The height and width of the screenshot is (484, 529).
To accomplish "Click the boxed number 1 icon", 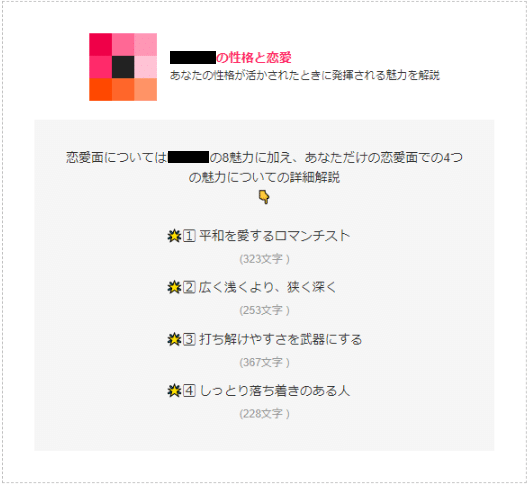I will [x=189, y=236].
